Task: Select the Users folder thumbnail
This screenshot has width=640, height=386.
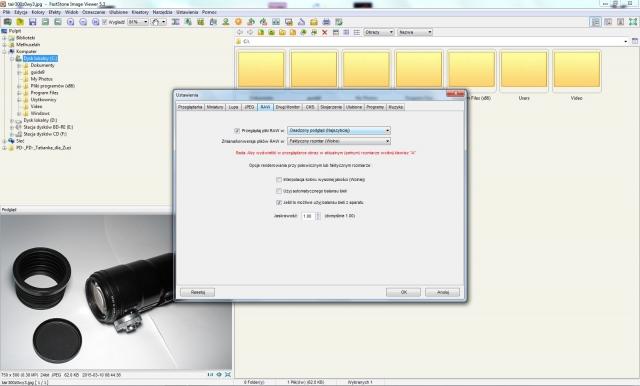Action: click(524, 72)
